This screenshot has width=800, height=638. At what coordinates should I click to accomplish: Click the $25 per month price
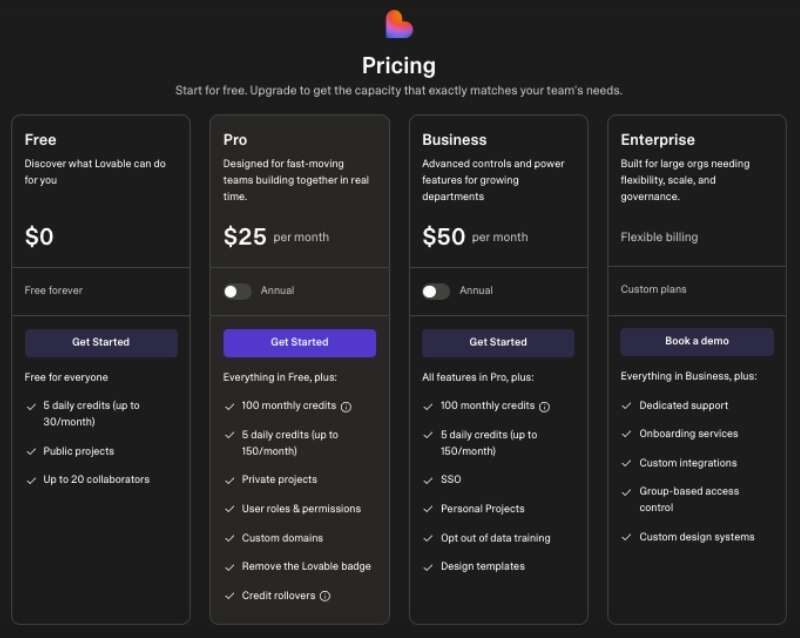click(x=245, y=237)
